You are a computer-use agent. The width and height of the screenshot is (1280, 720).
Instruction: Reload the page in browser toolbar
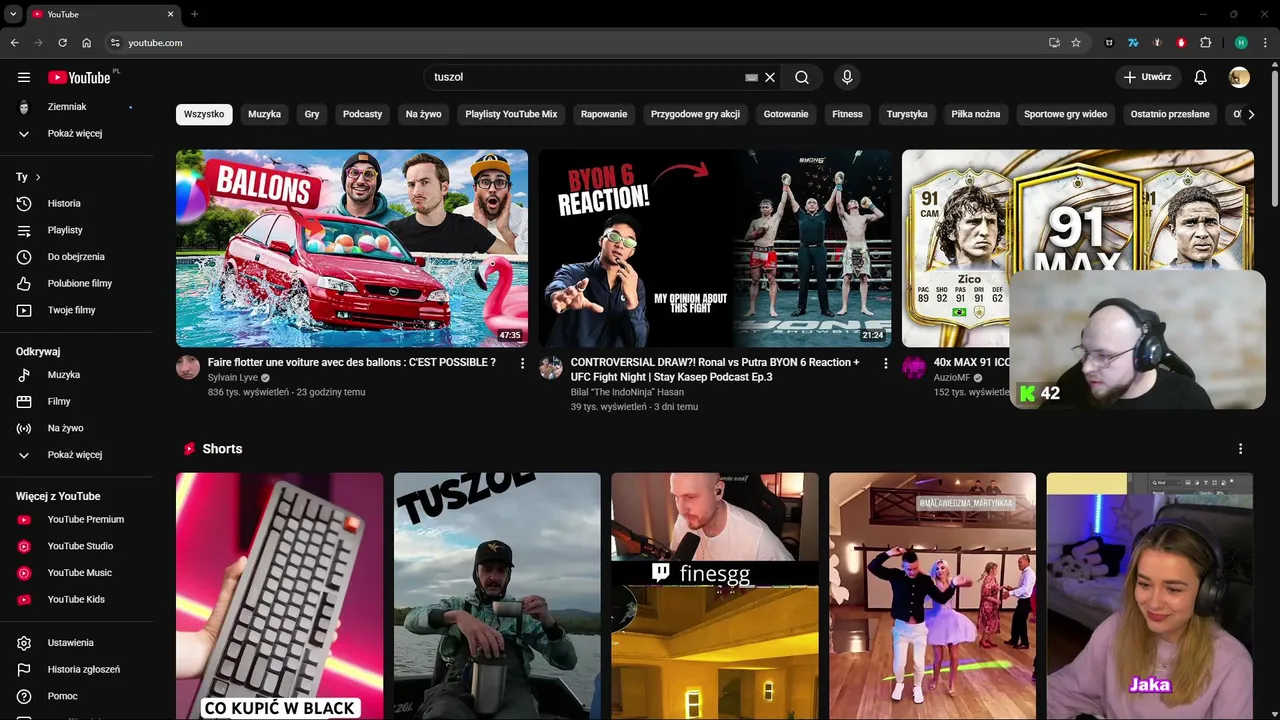(62, 43)
